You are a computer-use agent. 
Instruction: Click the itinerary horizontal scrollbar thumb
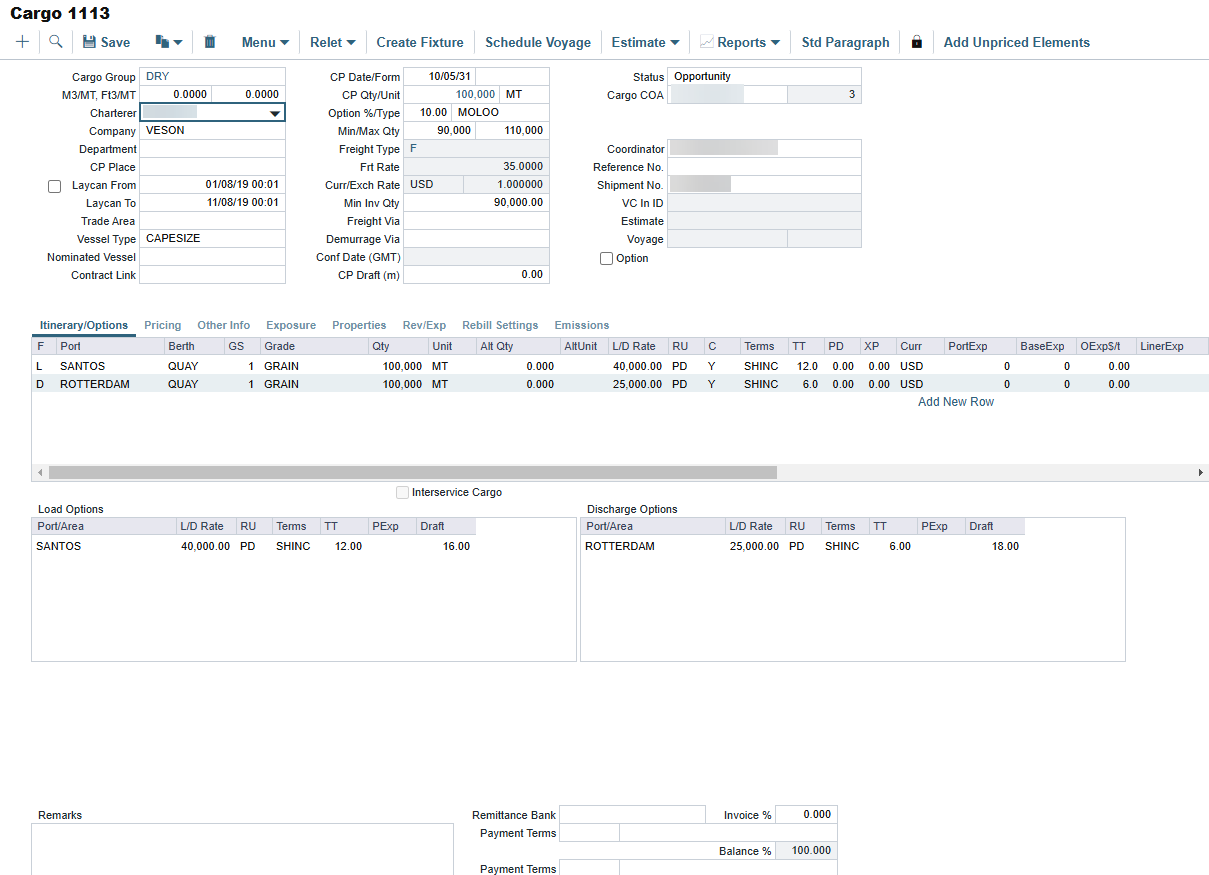pyautogui.click(x=412, y=472)
